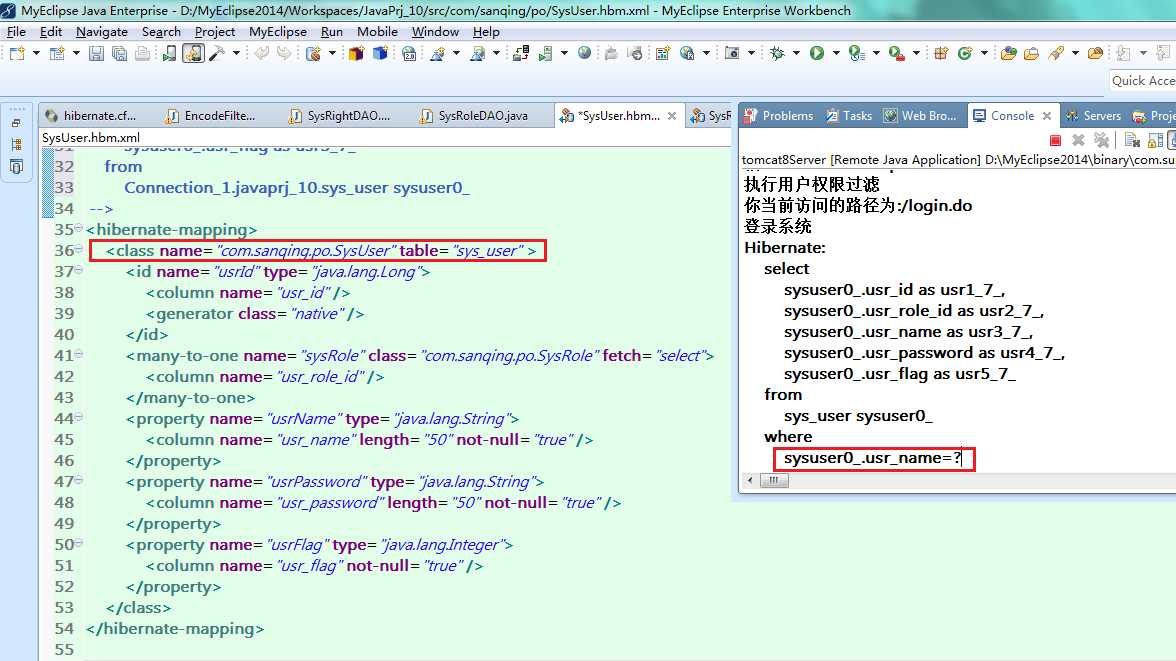Open the Help menu
The width and height of the screenshot is (1176, 661).
pos(486,32)
